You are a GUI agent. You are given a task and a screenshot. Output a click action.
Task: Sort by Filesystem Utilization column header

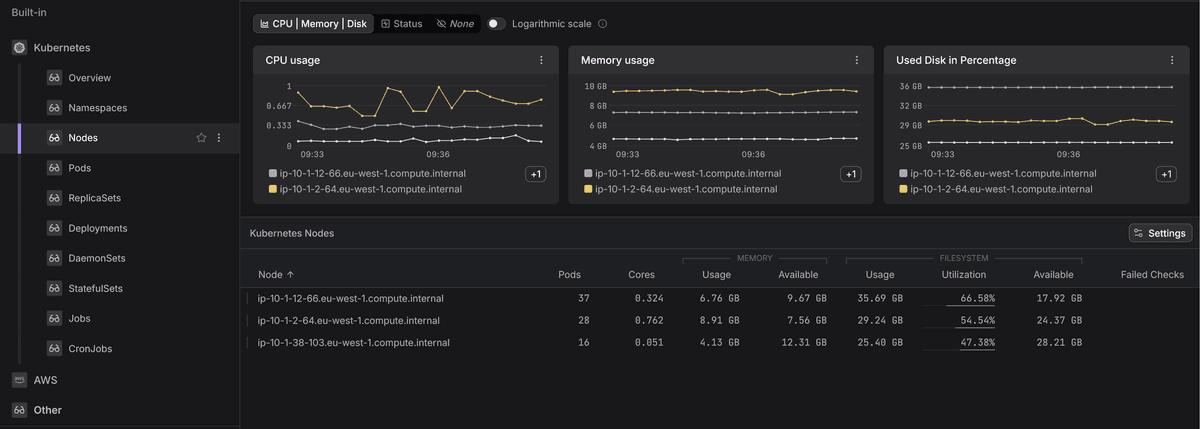(964, 274)
